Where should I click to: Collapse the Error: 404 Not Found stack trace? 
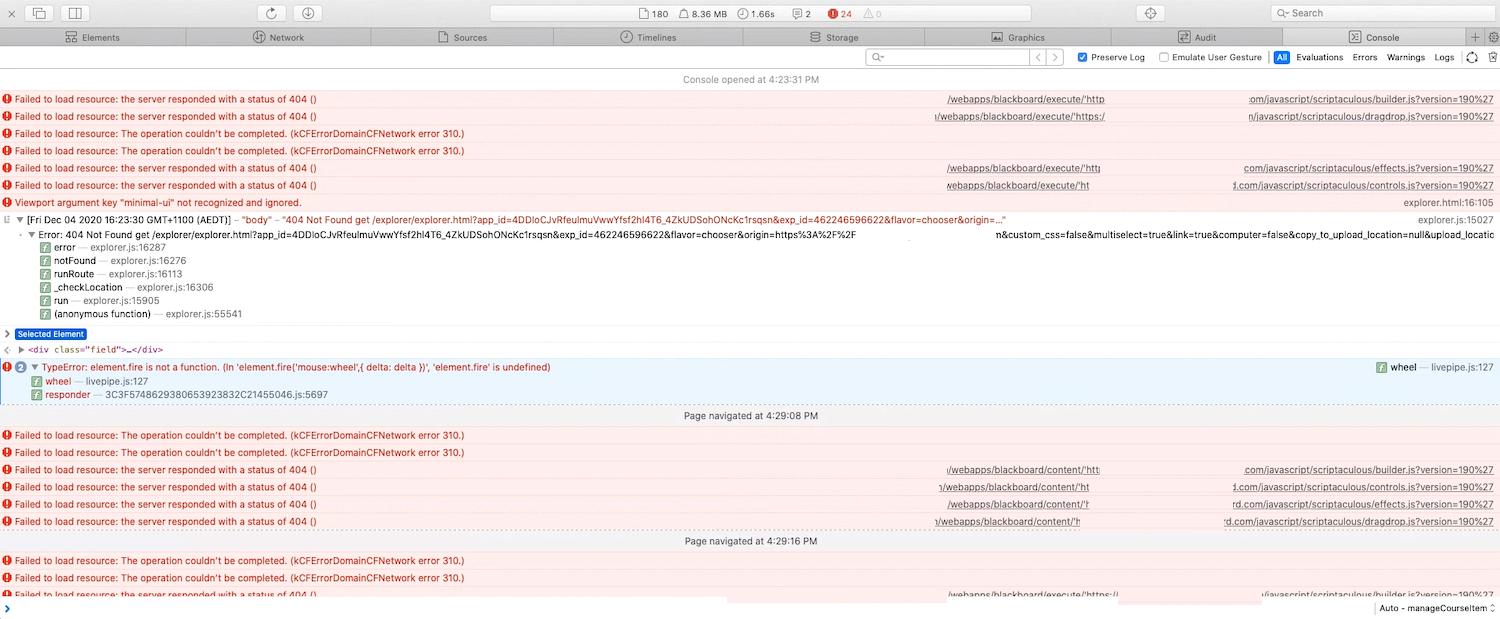click(32, 235)
